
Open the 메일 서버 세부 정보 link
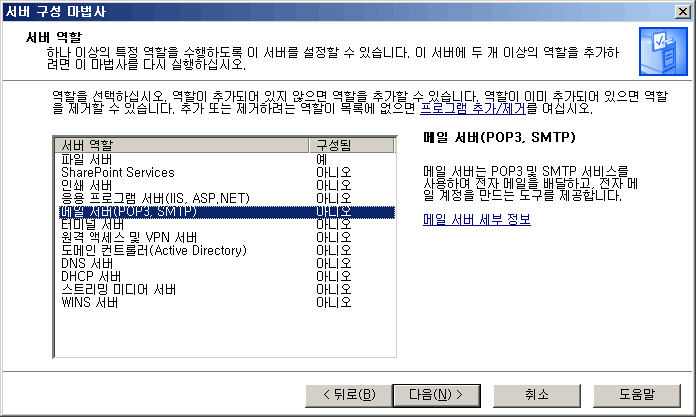point(477,219)
